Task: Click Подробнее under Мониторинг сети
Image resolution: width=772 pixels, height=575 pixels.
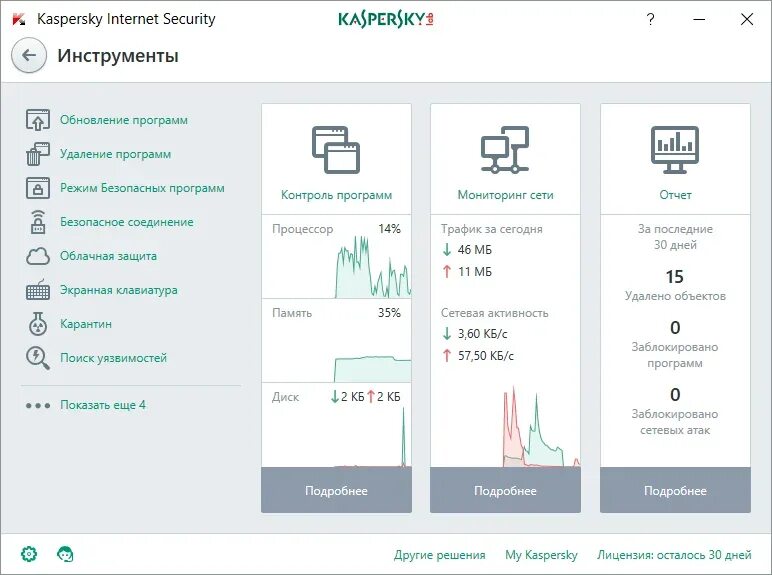Action: click(x=505, y=490)
